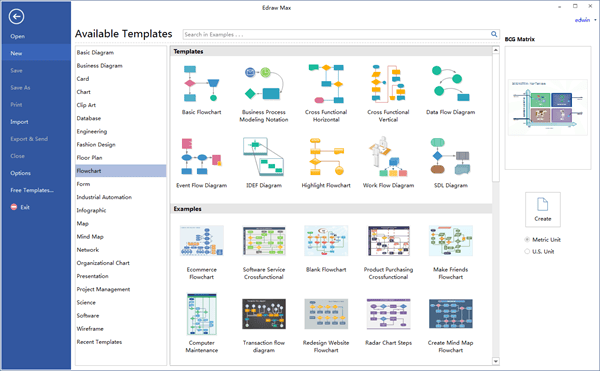600x371 pixels.
Task: Select the Clip Art category
Action: click(121, 105)
